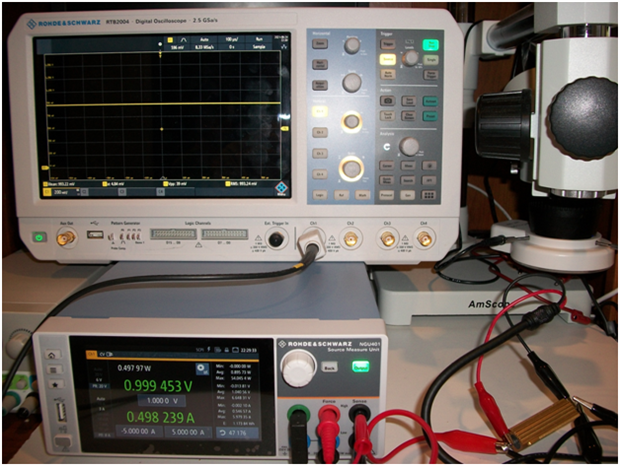
Task: Tap the blue R&S Menu icon on screen
Action: click(282, 188)
